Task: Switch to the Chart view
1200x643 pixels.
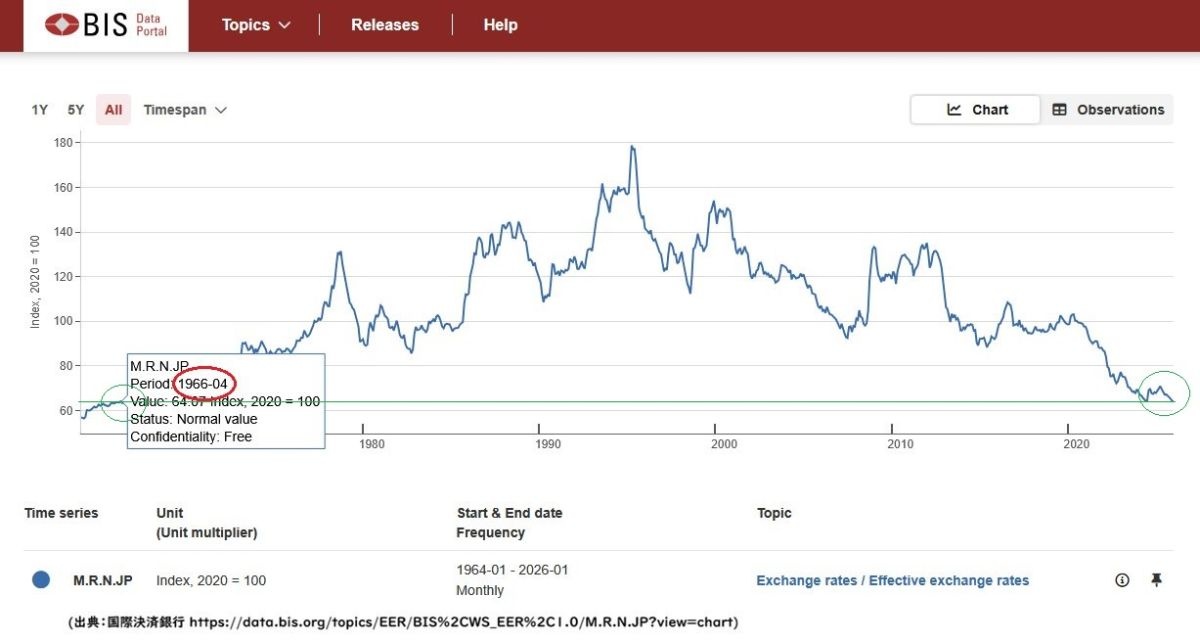Action: point(976,110)
